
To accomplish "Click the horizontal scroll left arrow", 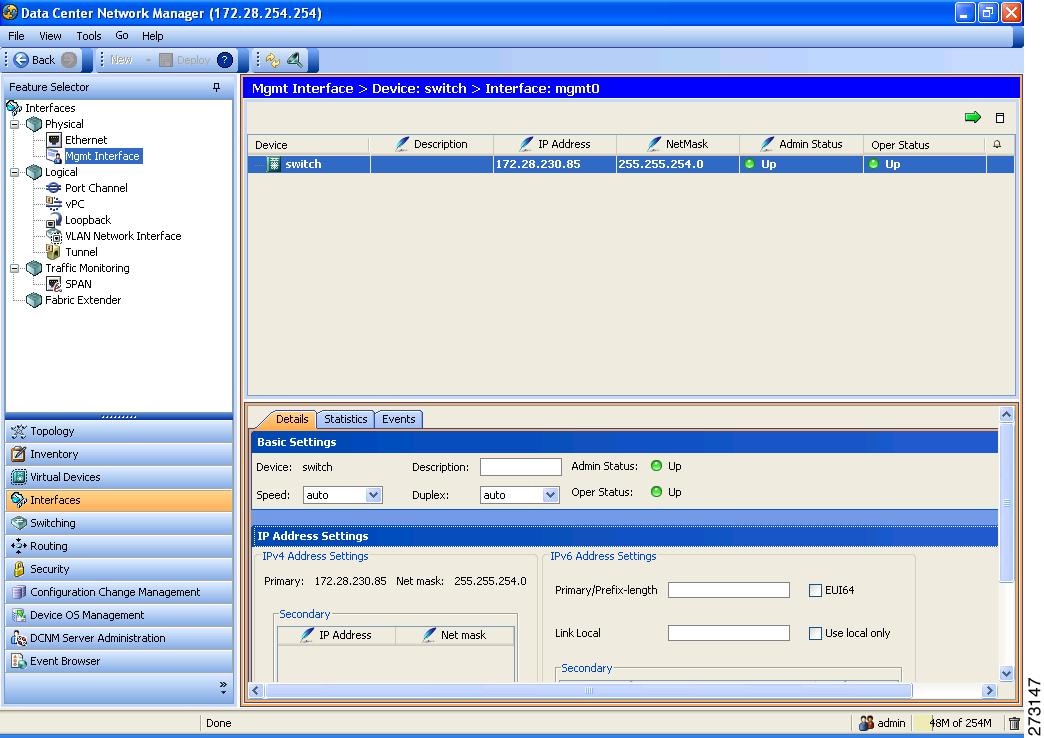I will [x=256, y=691].
